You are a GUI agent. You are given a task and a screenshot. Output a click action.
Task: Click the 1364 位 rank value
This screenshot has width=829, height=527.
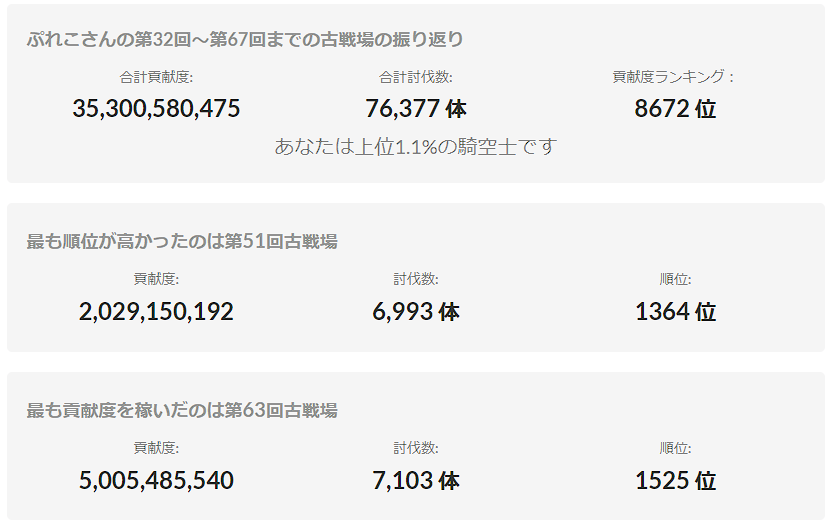pyautogui.click(x=675, y=311)
